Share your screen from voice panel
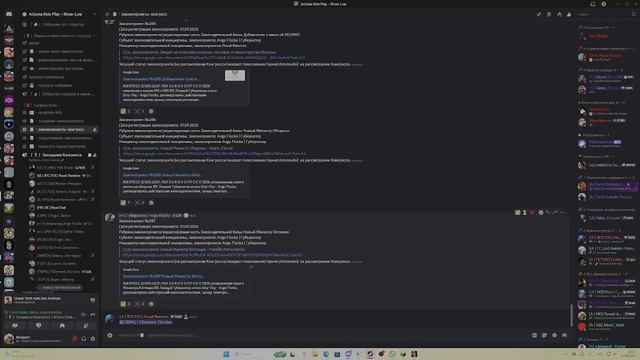 click(38, 326)
